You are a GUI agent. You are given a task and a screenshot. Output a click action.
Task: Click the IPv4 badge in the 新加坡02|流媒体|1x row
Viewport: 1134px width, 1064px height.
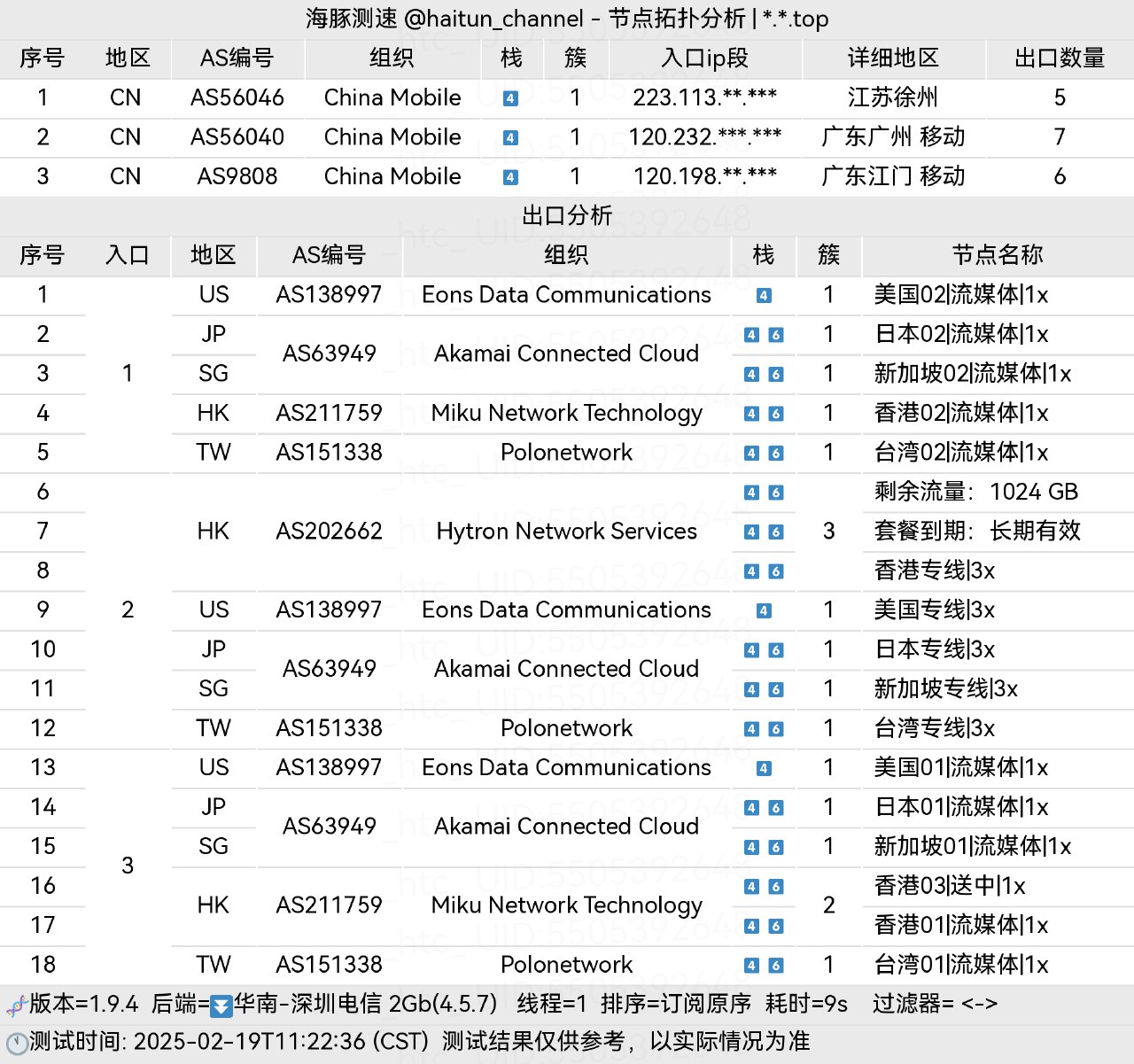751,375
